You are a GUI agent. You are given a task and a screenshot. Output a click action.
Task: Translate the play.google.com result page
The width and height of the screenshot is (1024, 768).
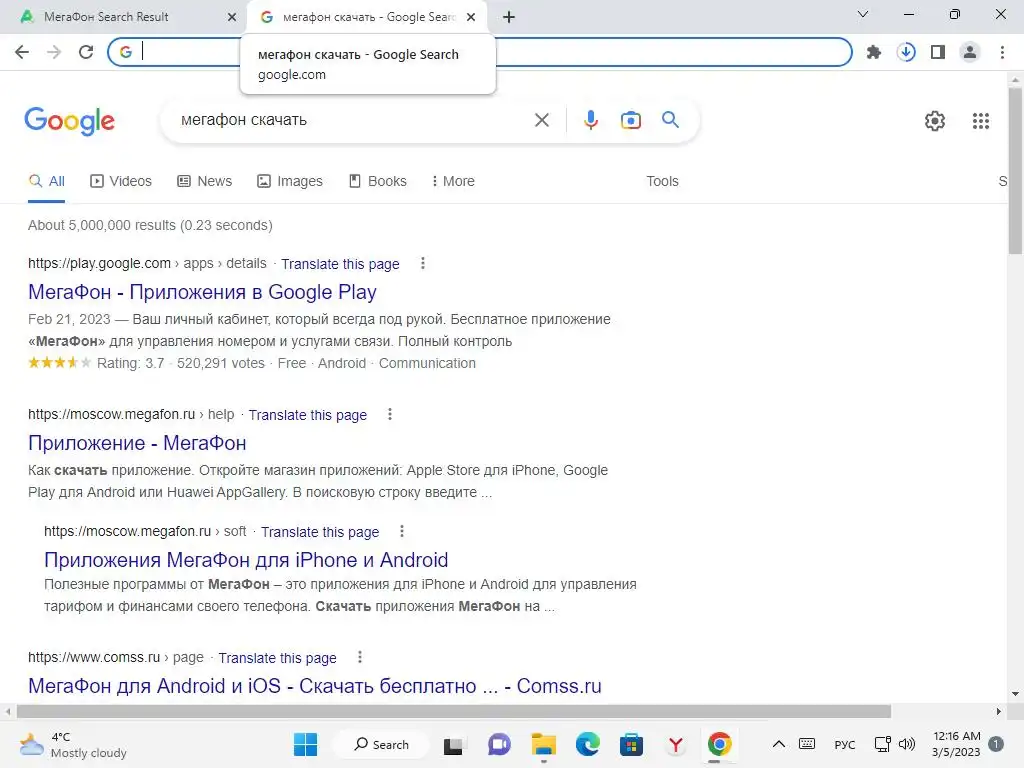[340, 264]
